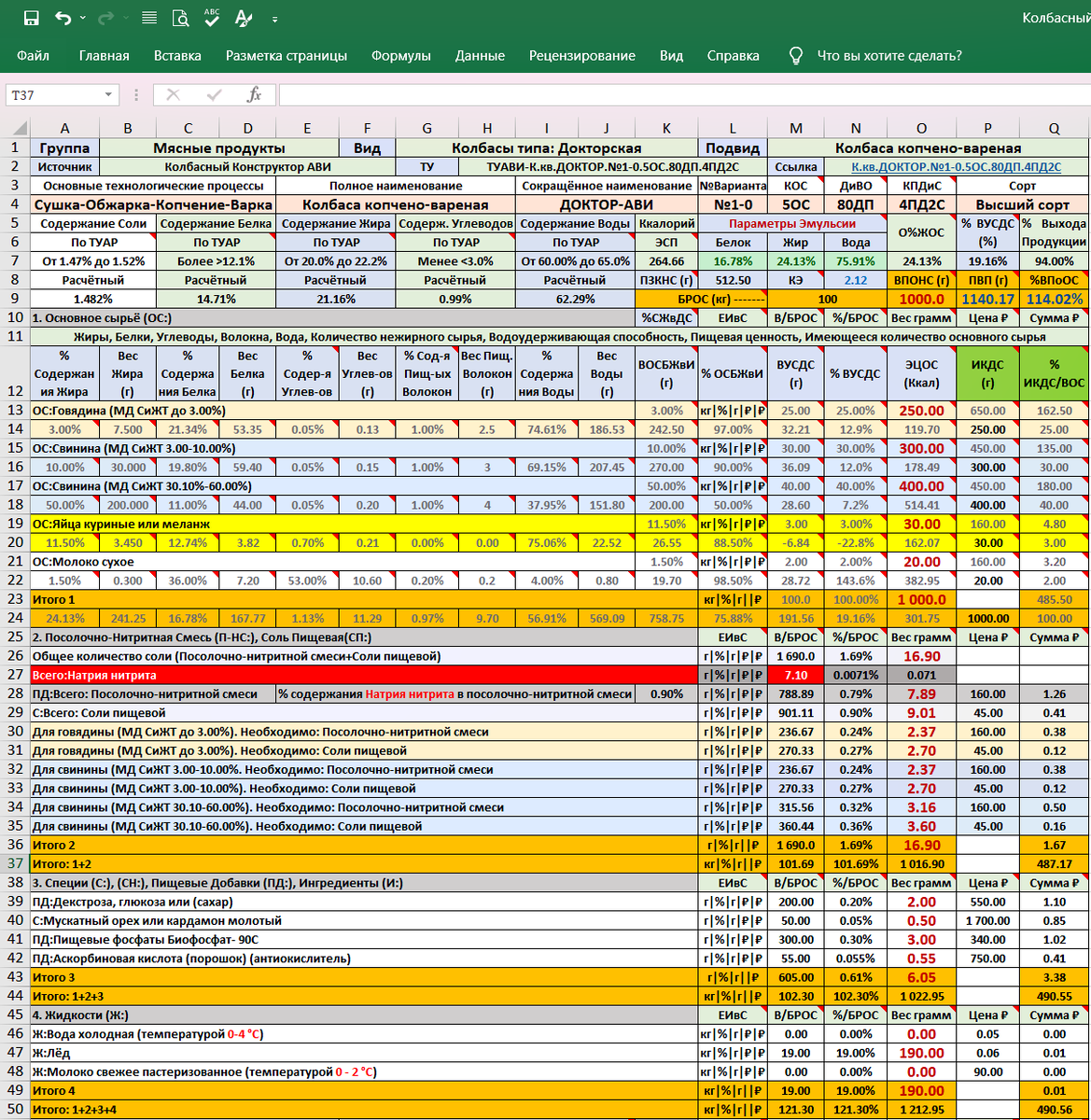This screenshot has width=1091, height=1120.
Task: Open Customize Quick Access Toolbar dropdown
Action: point(274,19)
